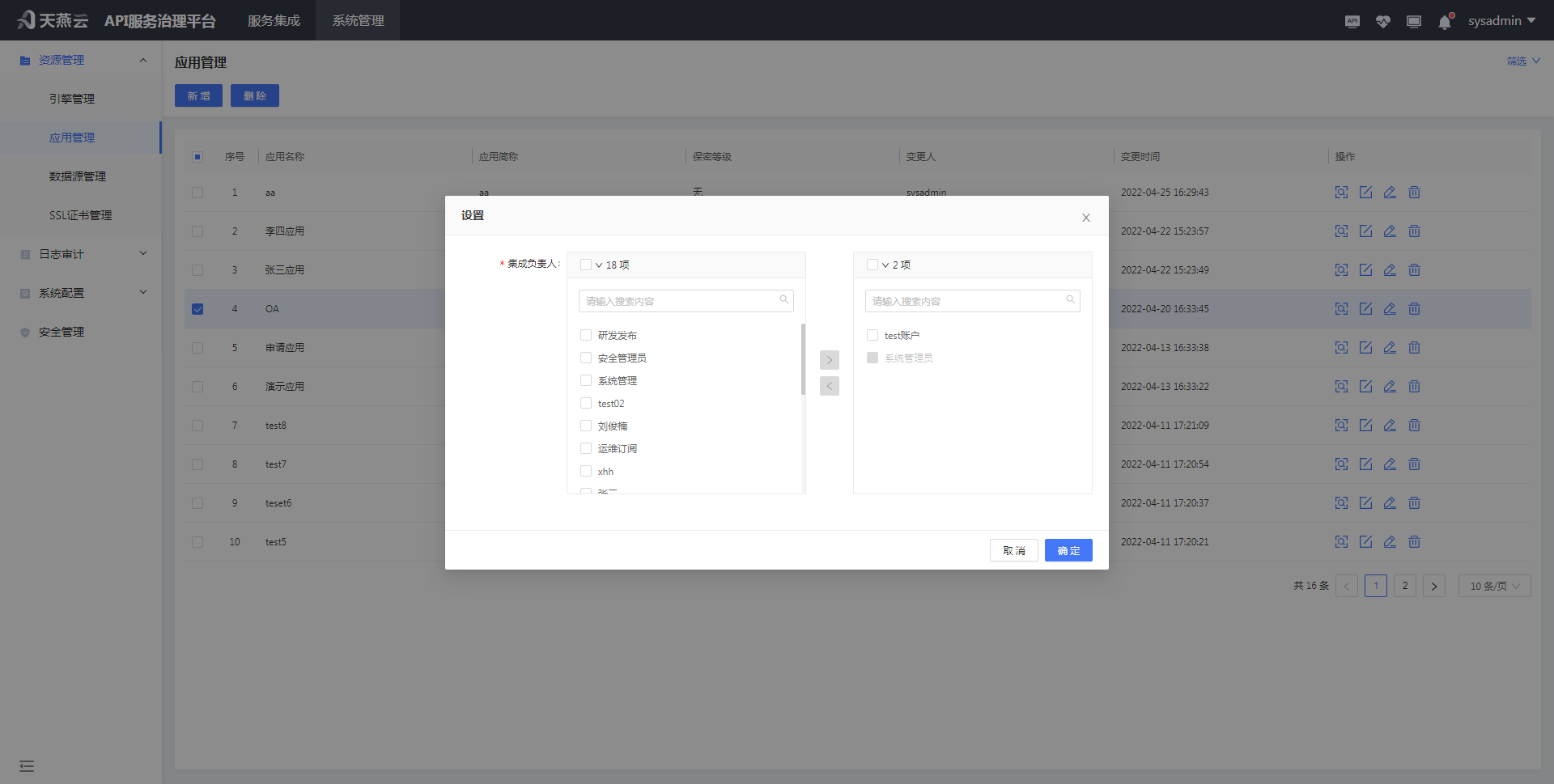View details of application aa via magnifier icon
This screenshot has height=784, width=1554.
[x=1341, y=192]
